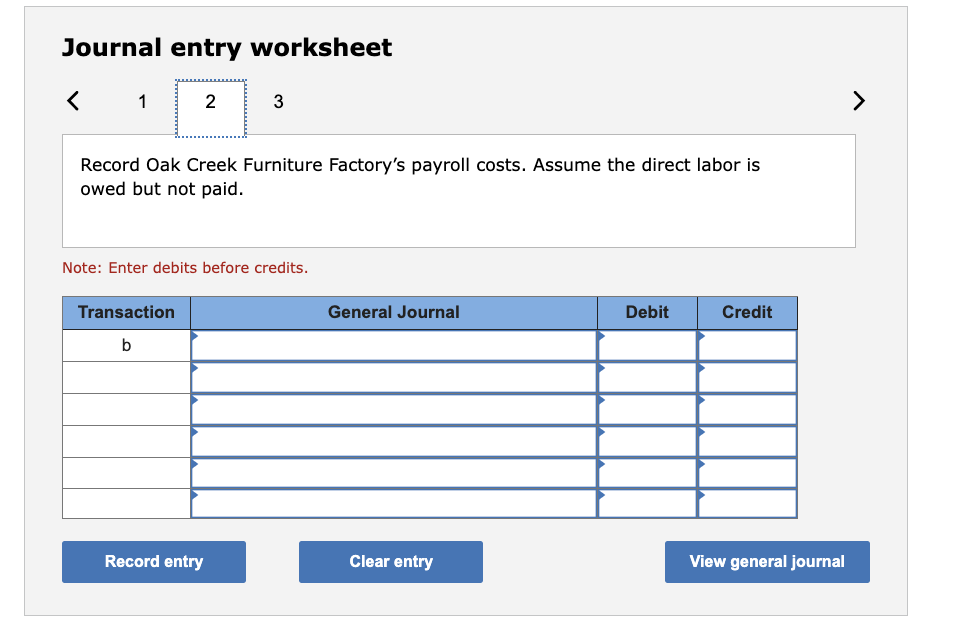Click second row Debit cell
The height and width of the screenshot is (642, 962).
tap(647, 377)
